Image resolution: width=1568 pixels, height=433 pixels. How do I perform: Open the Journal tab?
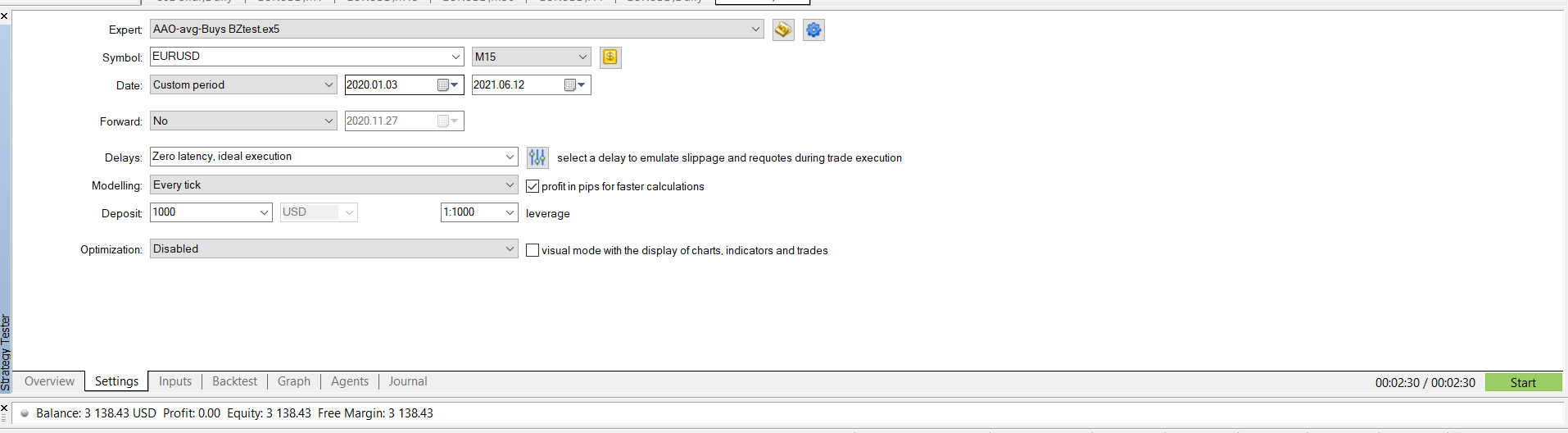click(408, 381)
